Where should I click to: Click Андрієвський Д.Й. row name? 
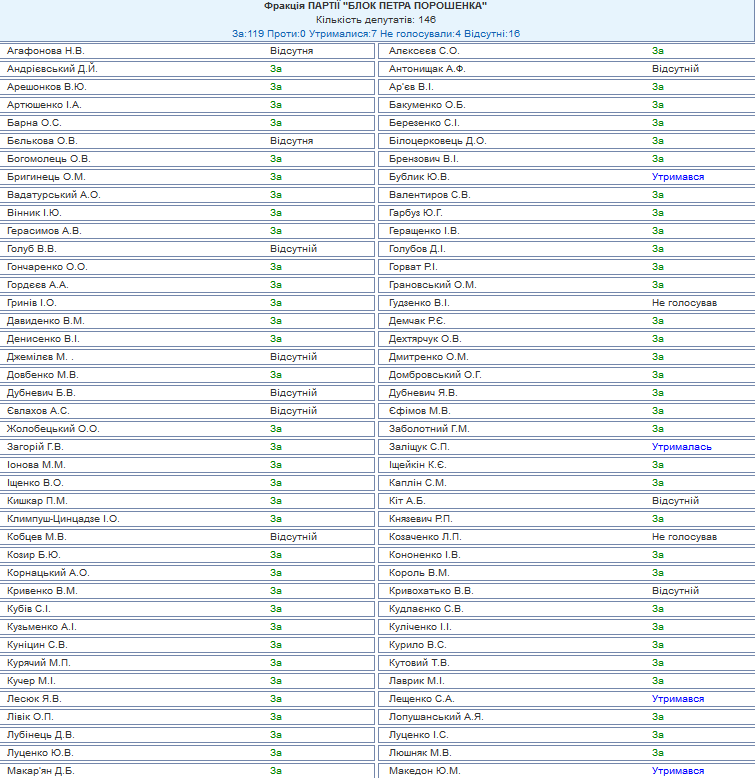coord(52,69)
